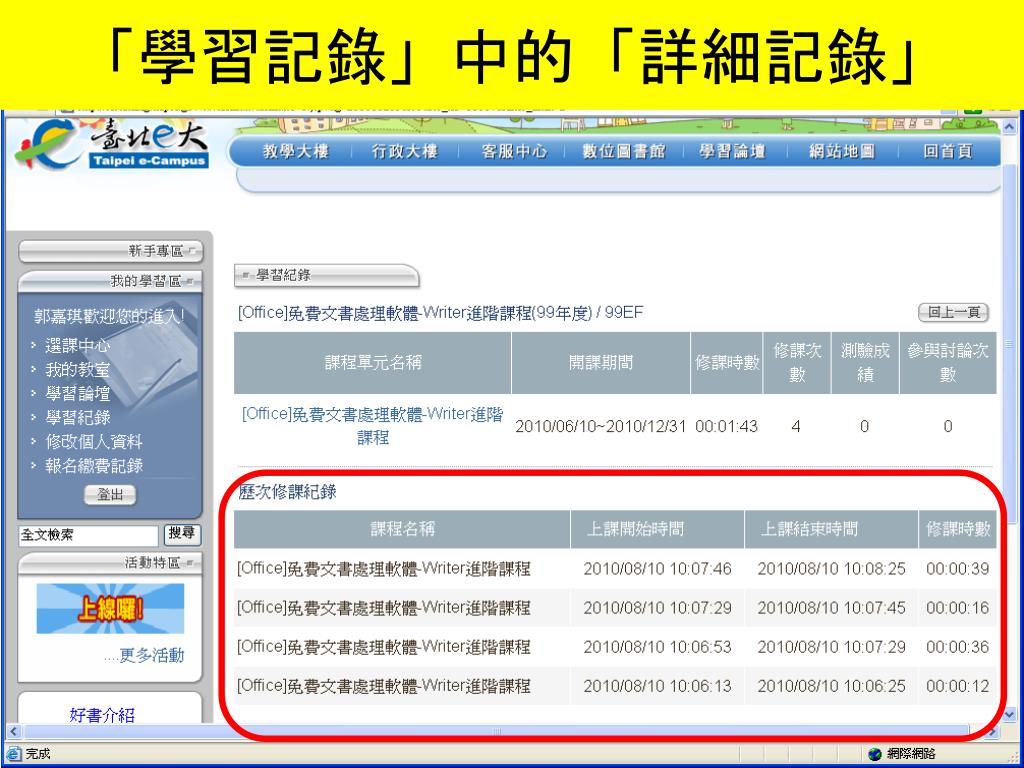Select the 測驗成績 column header
The width and height of the screenshot is (1024, 768).
tap(865, 362)
